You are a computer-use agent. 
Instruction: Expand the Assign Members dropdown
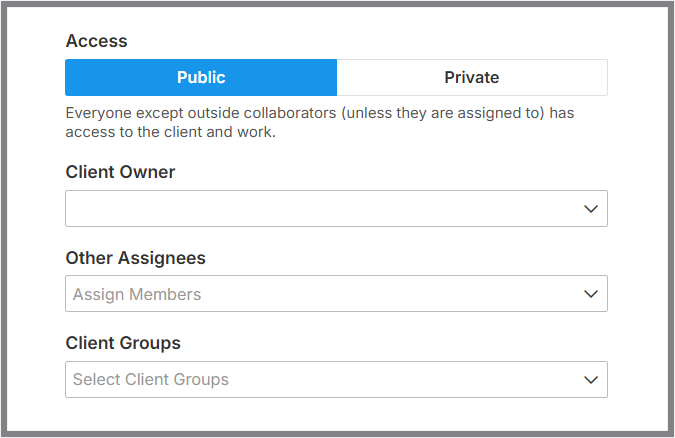click(x=336, y=294)
